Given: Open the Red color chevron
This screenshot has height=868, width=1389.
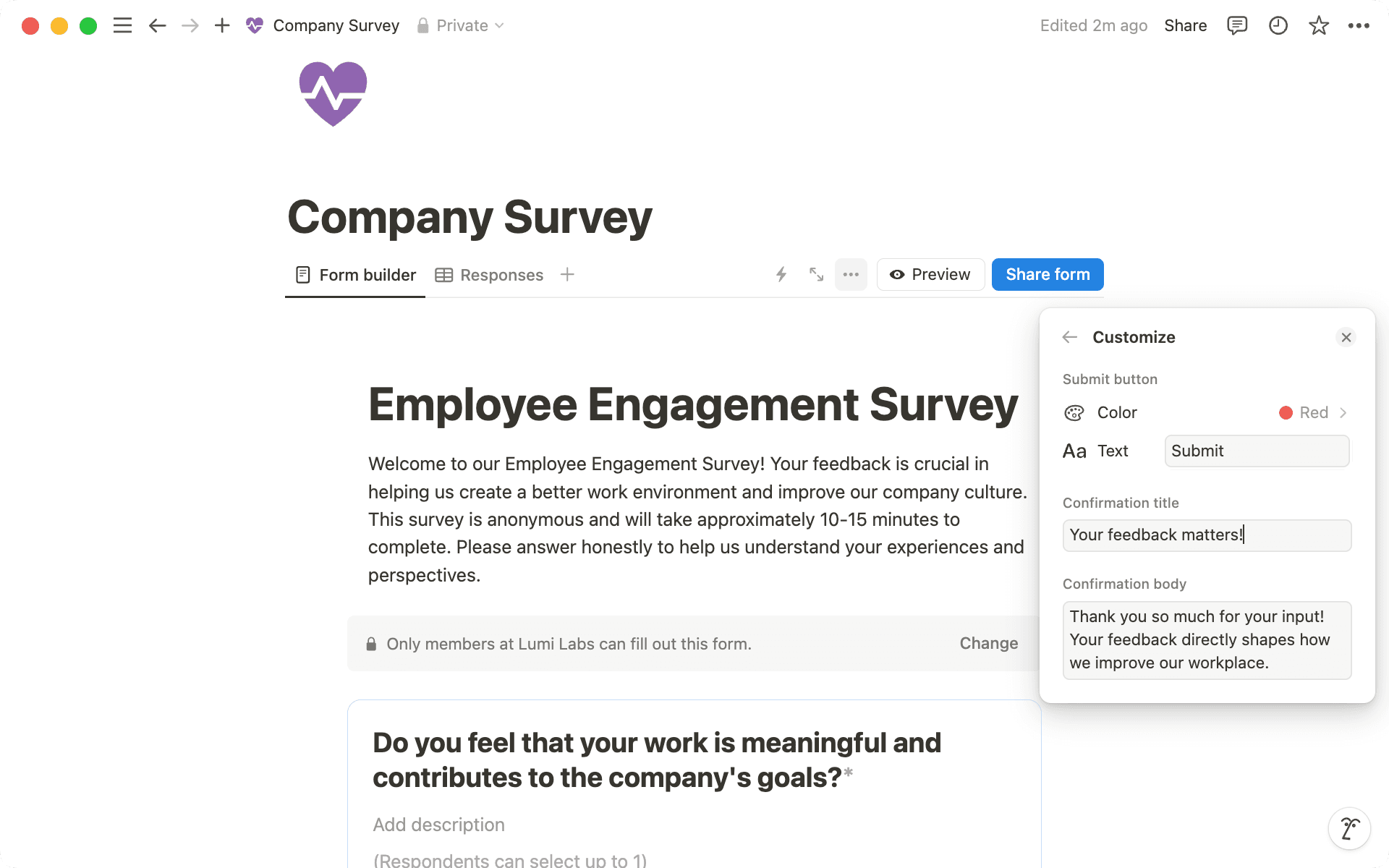Looking at the screenshot, I should click(1343, 412).
